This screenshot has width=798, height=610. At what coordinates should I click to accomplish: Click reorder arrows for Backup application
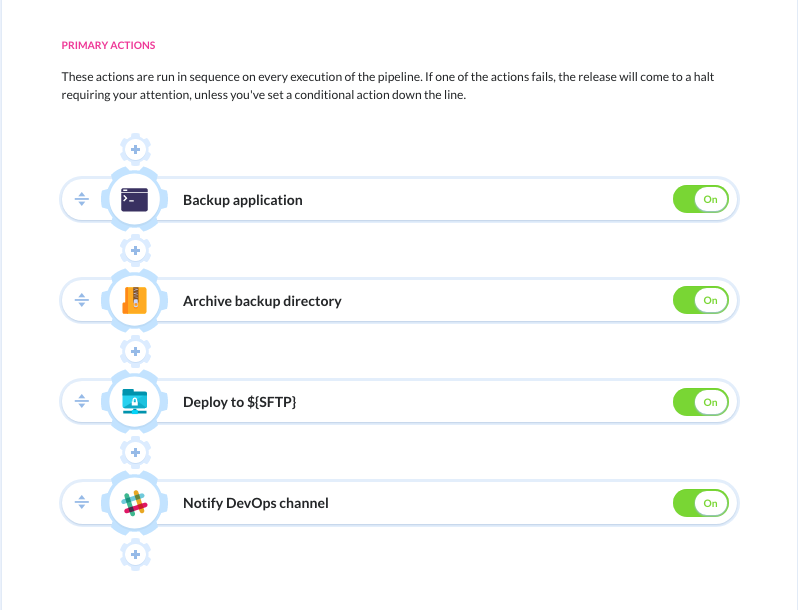click(x=81, y=199)
